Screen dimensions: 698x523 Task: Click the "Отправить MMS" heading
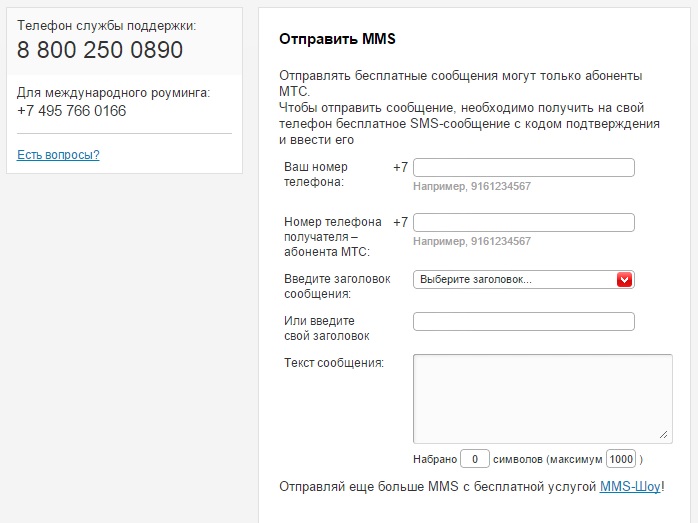tap(337, 40)
